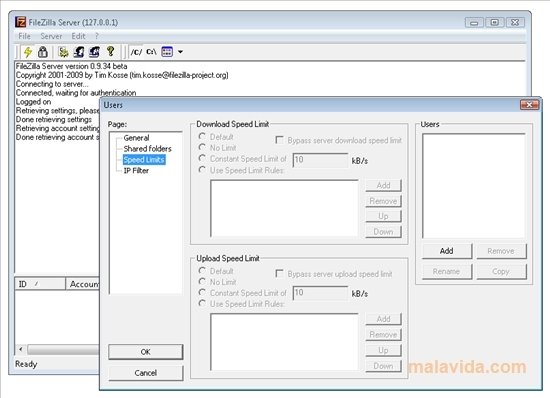Enable Bypass server upload speed limit
The width and height of the screenshot is (550, 398).
pos(280,274)
